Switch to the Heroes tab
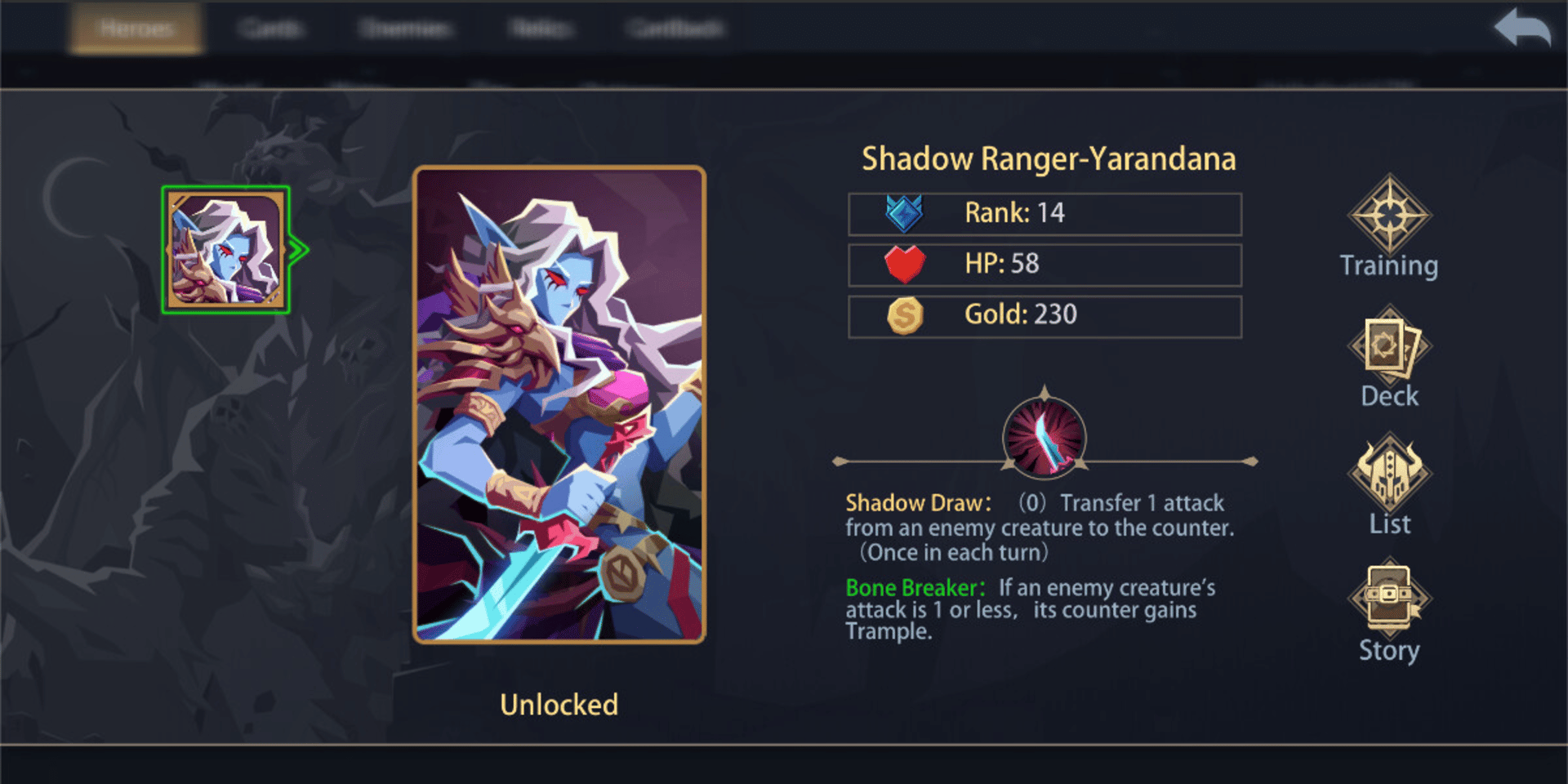This screenshot has height=784, width=1568. click(136, 29)
